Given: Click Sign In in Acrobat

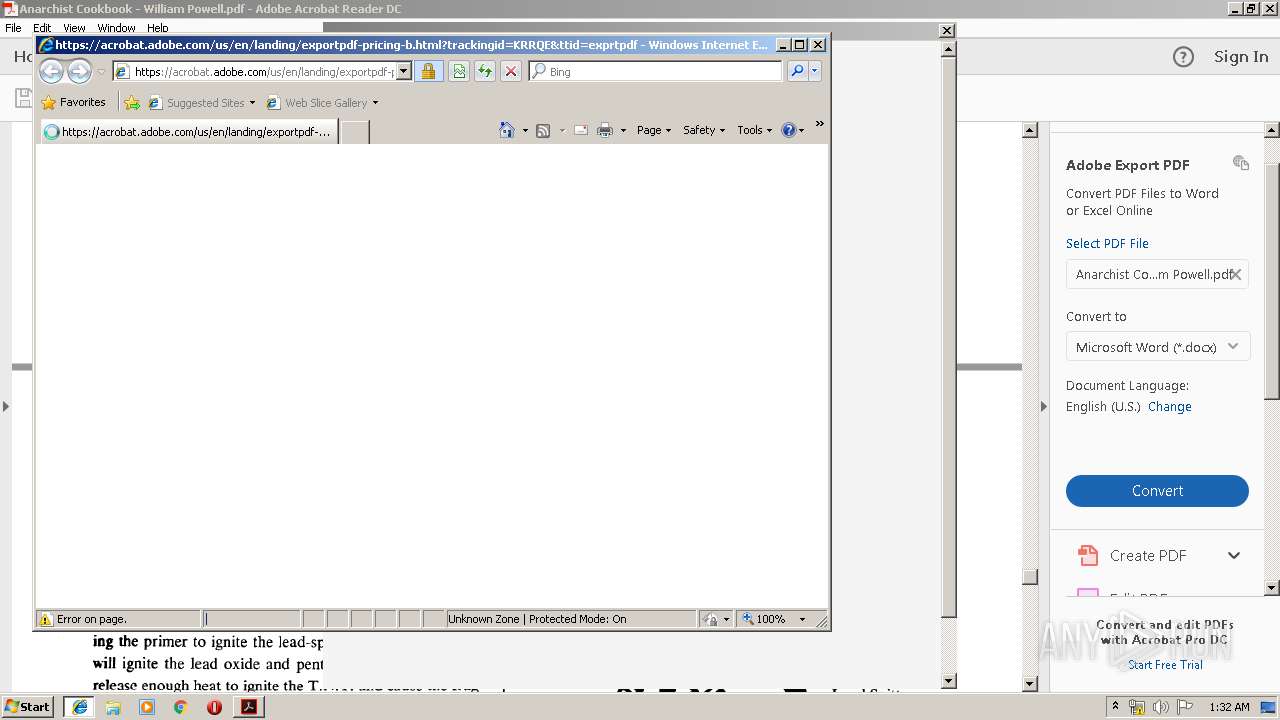Looking at the screenshot, I should coord(1241,56).
